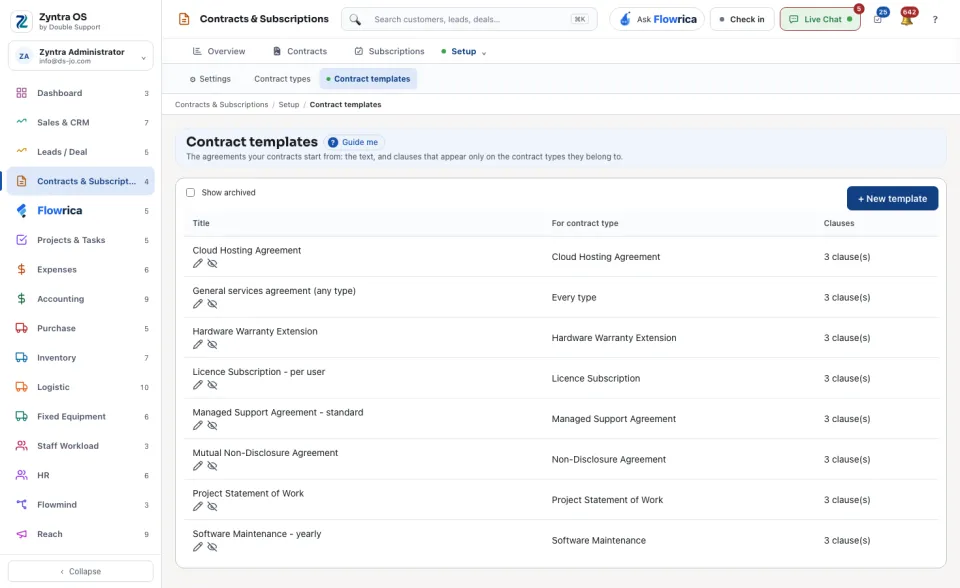Hide Mutual Non-Disclosure Agreement template
The image size is (960, 588).
click(x=212, y=466)
